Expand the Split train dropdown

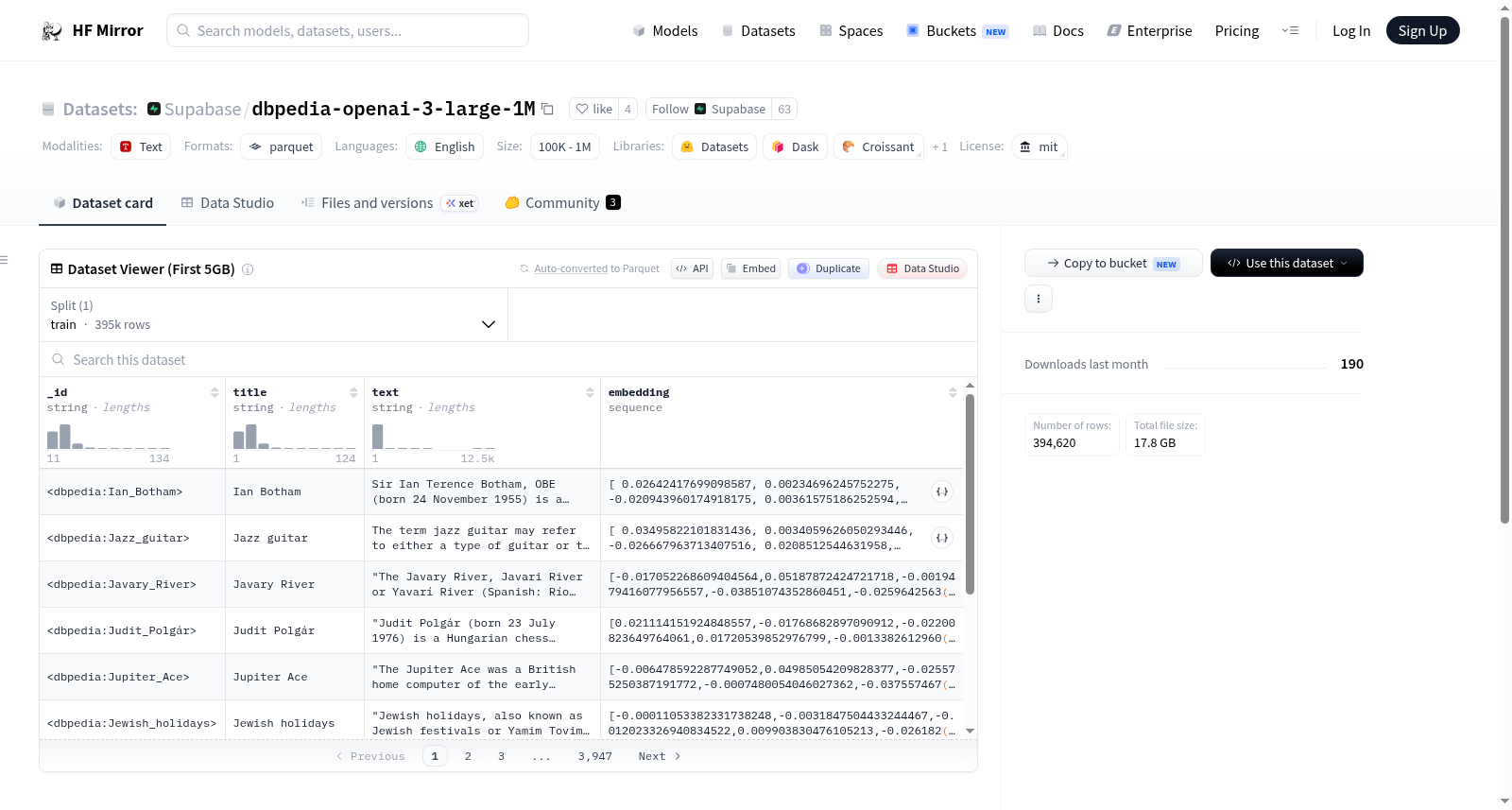[x=273, y=315]
